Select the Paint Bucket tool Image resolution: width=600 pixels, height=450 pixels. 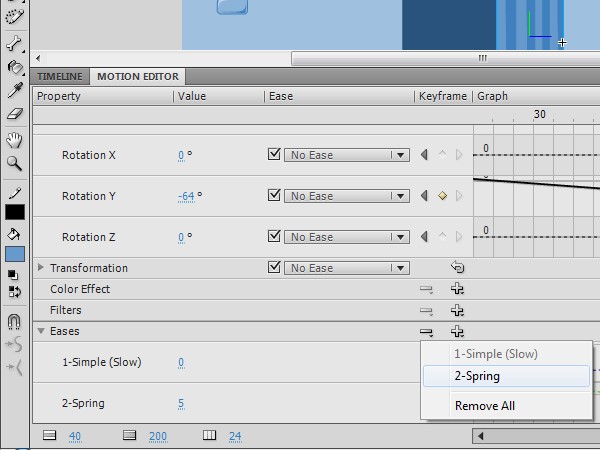pyautogui.click(x=14, y=67)
